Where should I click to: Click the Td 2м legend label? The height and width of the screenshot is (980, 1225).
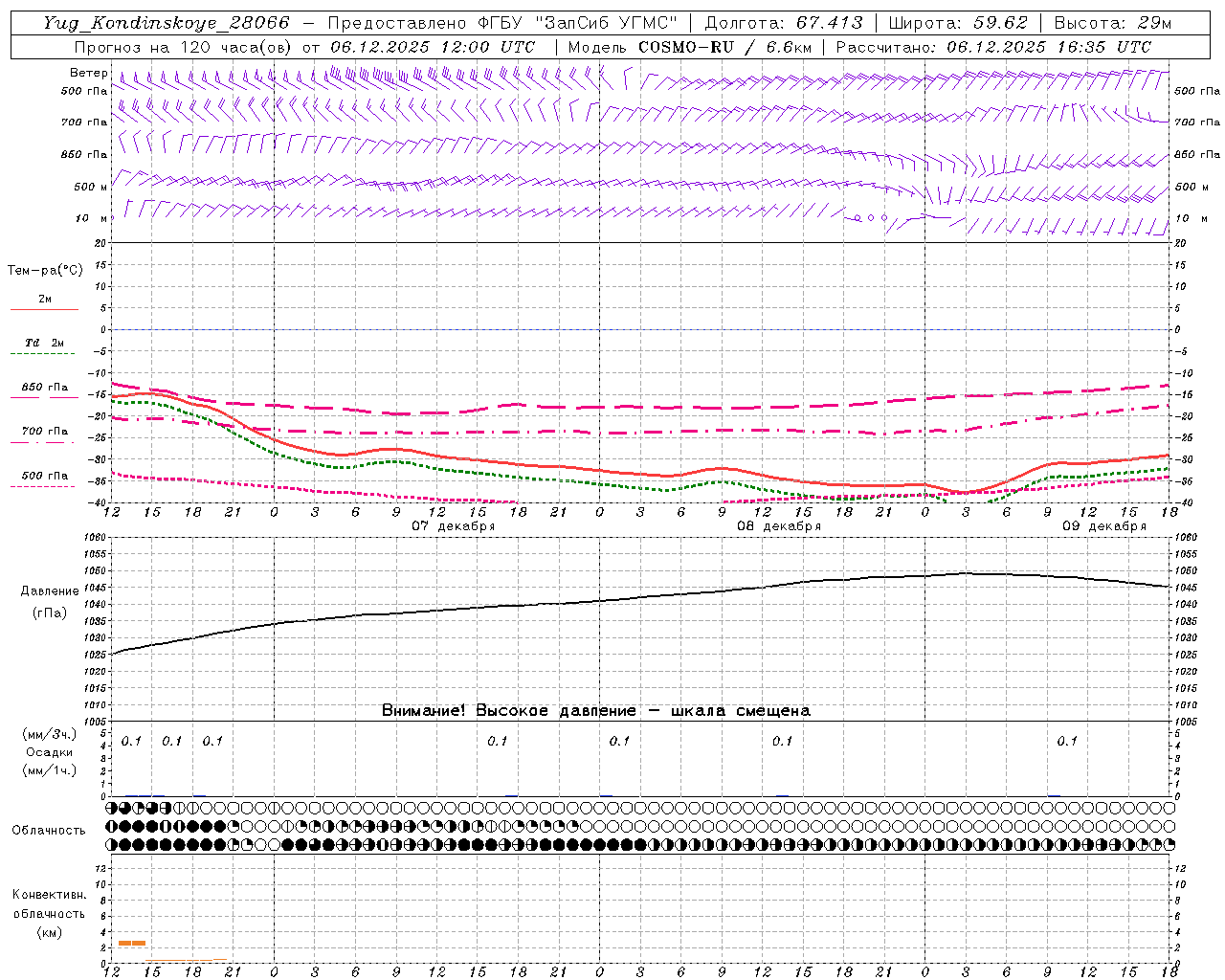coord(44,343)
